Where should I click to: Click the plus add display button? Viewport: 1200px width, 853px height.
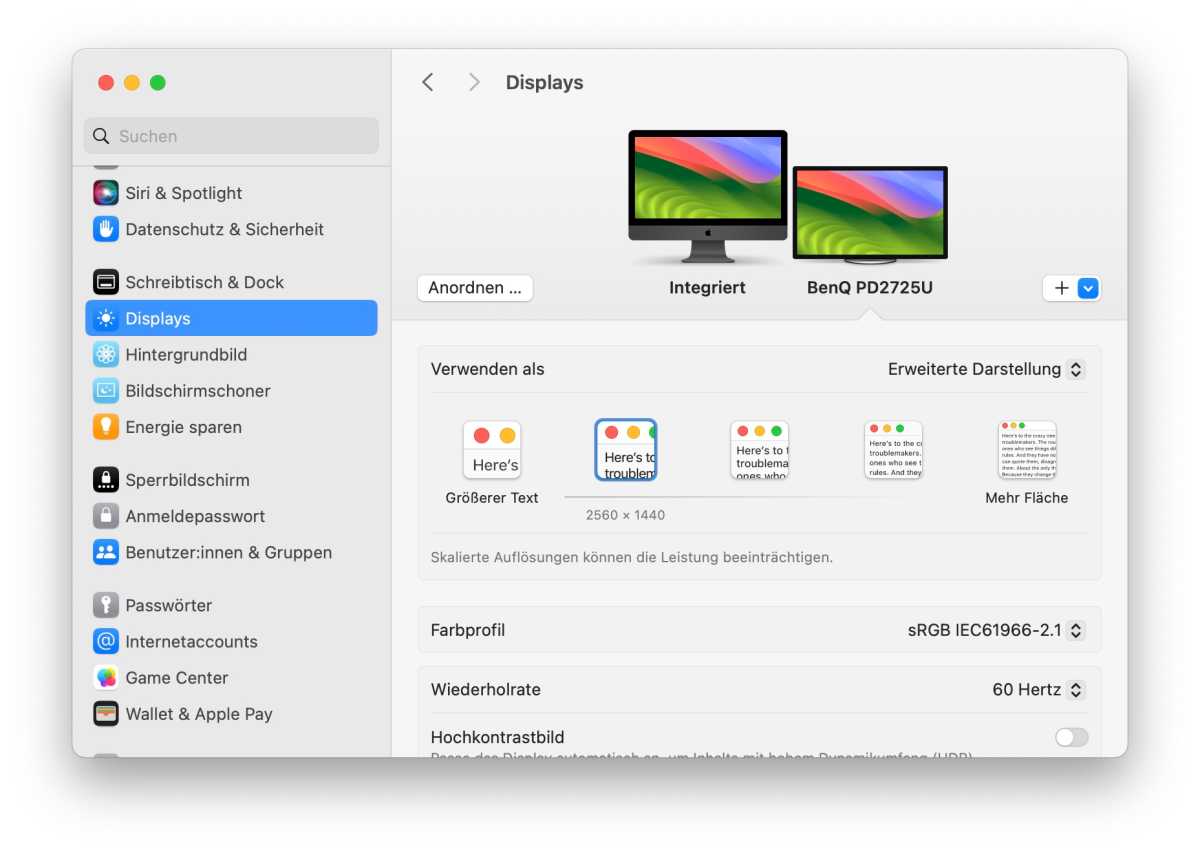[x=1061, y=288]
